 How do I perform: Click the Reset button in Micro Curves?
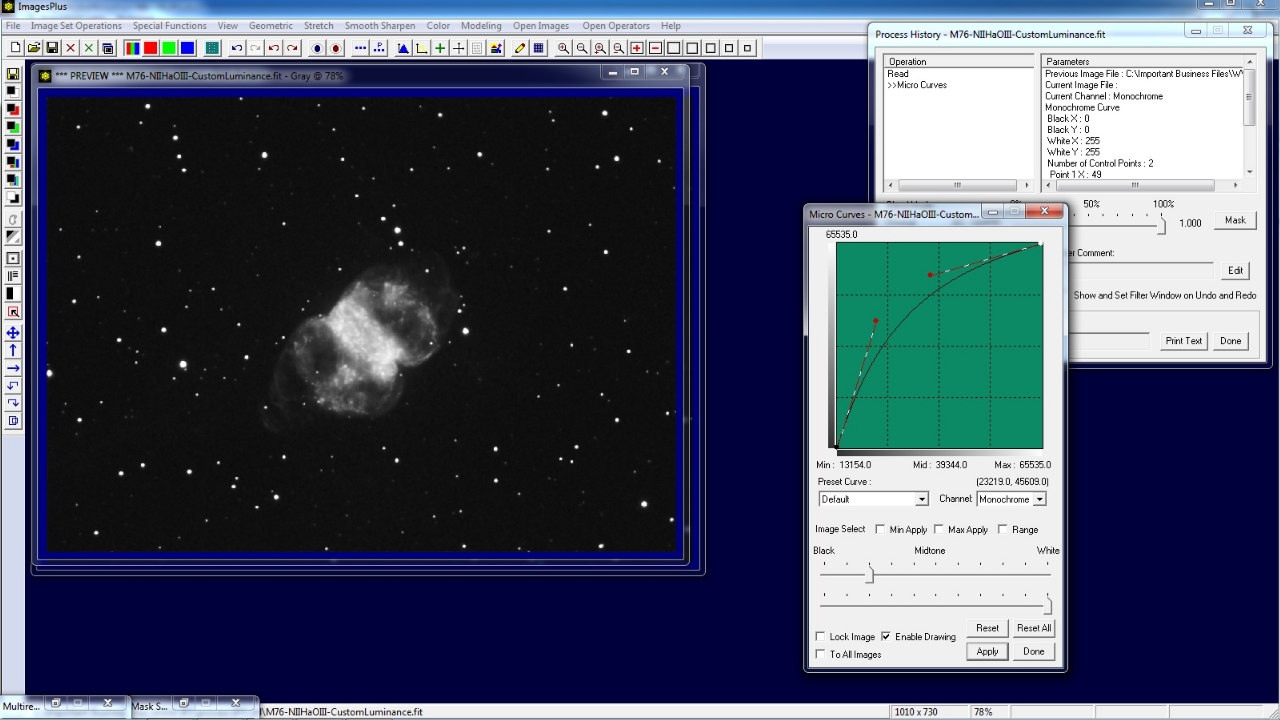point(987,628)
